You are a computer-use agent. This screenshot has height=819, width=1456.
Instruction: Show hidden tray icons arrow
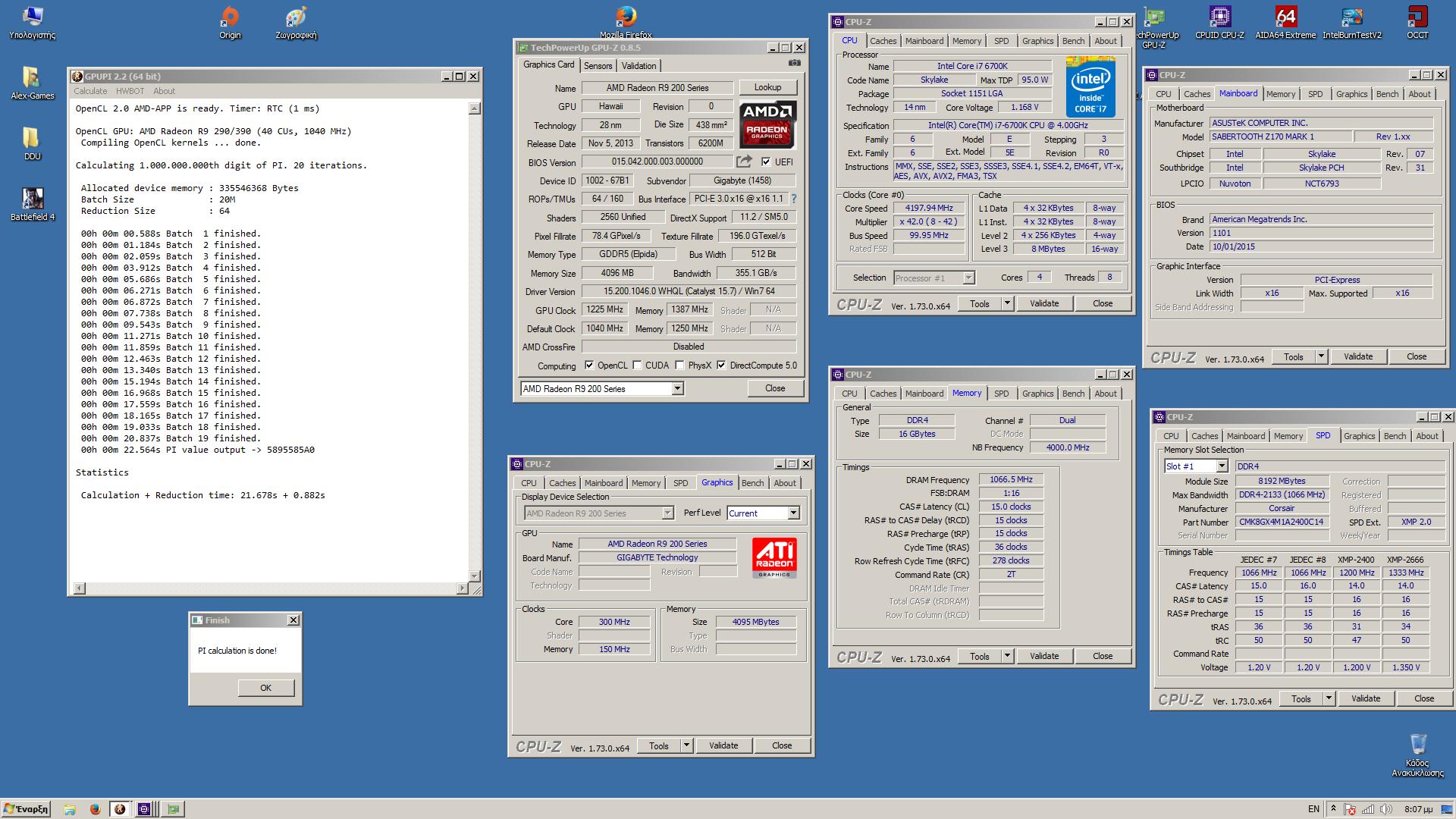click(1333, 809)
